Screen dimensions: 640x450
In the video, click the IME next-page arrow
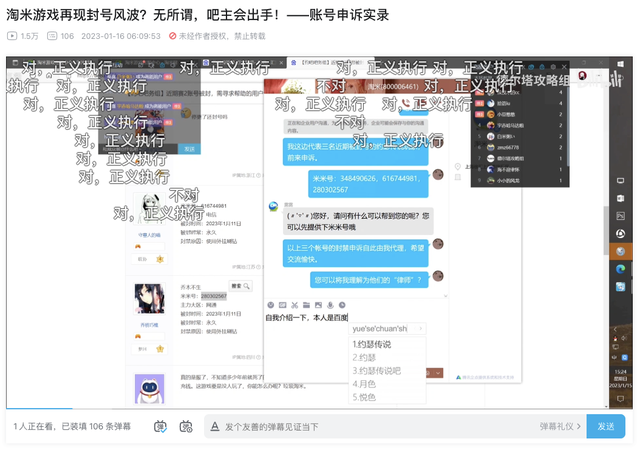pos(421,328)
